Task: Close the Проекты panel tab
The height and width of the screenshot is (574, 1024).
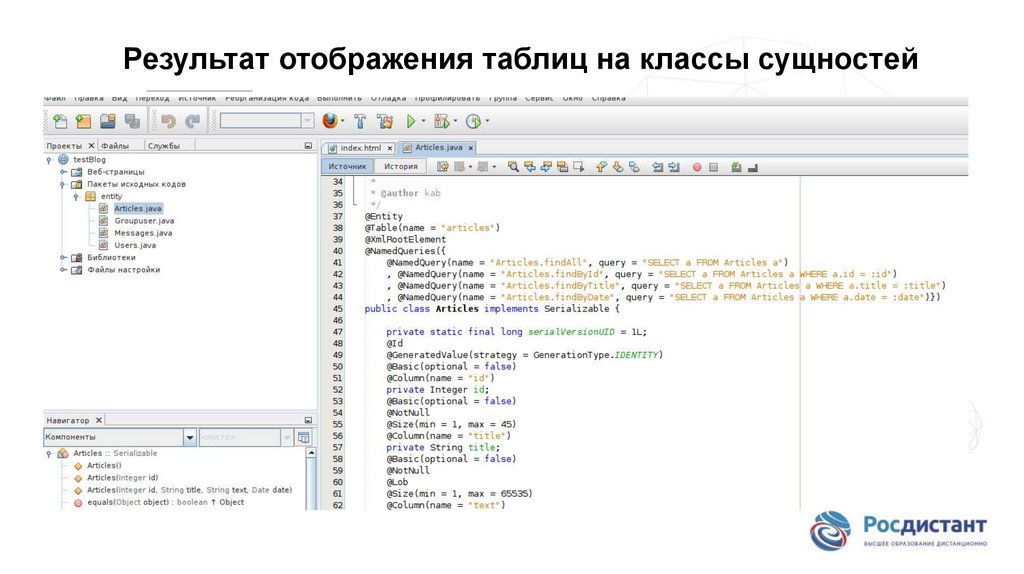Action: coord(91,146)
